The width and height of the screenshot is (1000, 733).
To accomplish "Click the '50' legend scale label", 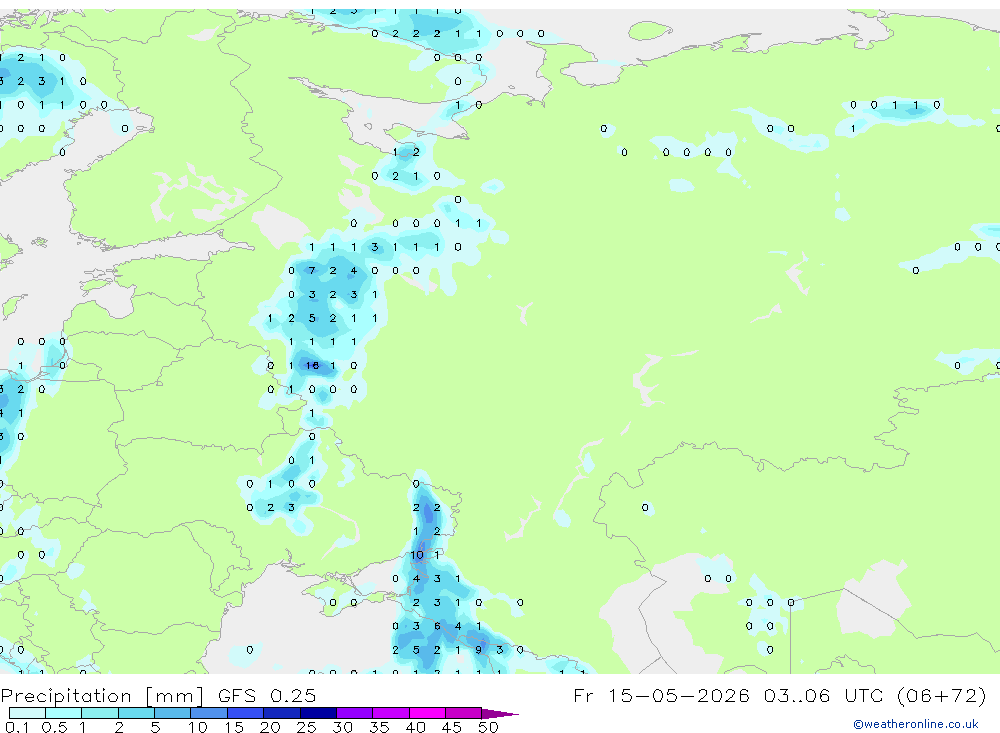I will pos(488,727).
